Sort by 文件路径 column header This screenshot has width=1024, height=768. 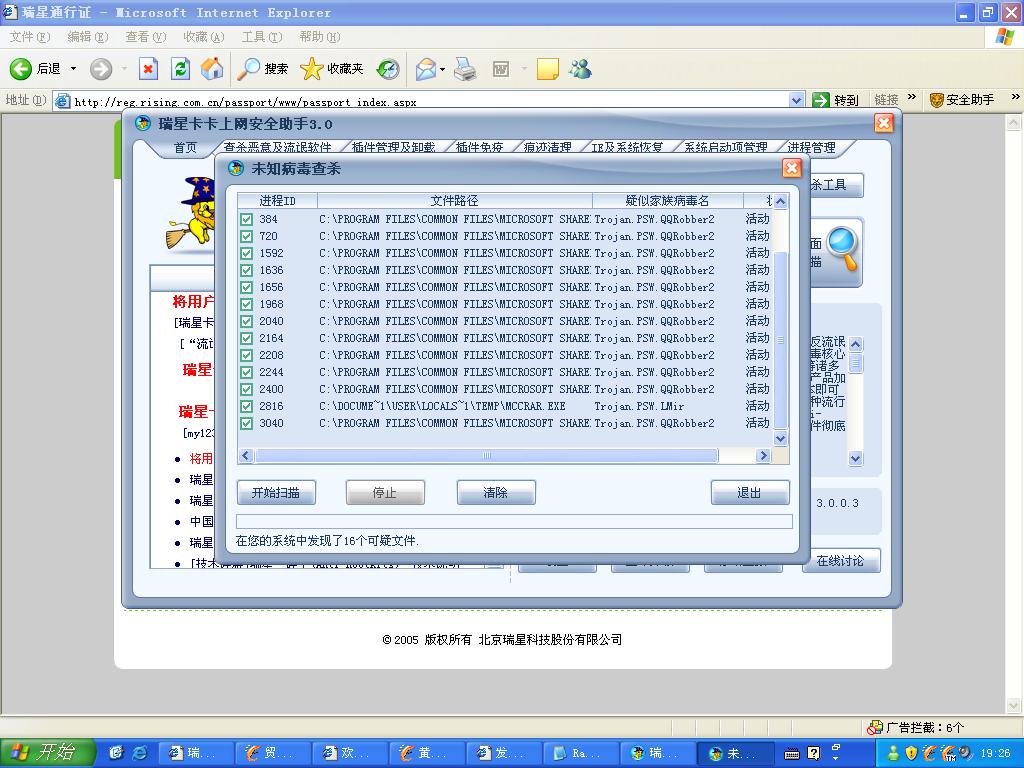pyautogui.click(x=455, y=200)
